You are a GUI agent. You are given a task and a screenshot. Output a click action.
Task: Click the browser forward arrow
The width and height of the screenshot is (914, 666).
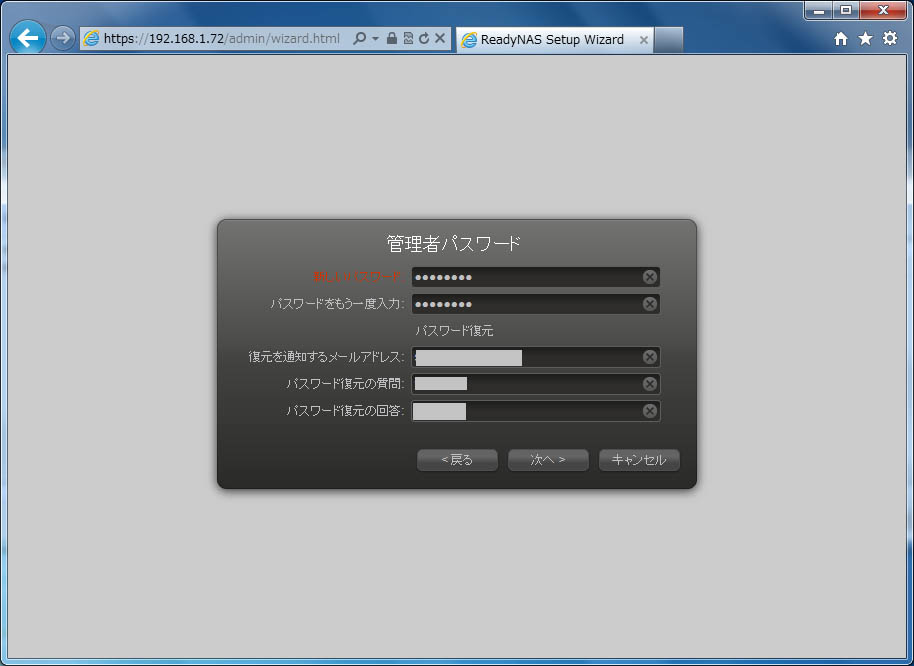[x=63, y=39]
